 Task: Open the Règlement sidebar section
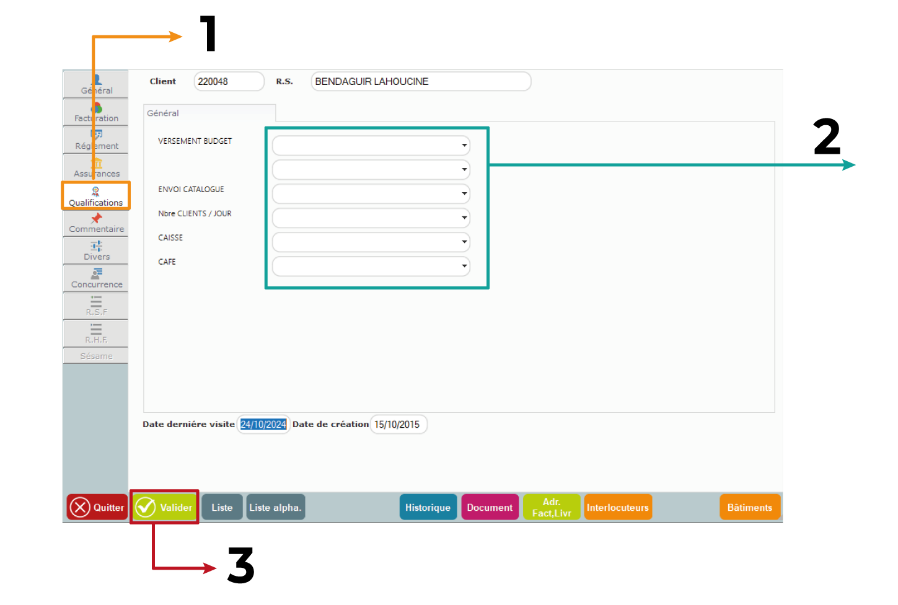[x=96, y=140]
